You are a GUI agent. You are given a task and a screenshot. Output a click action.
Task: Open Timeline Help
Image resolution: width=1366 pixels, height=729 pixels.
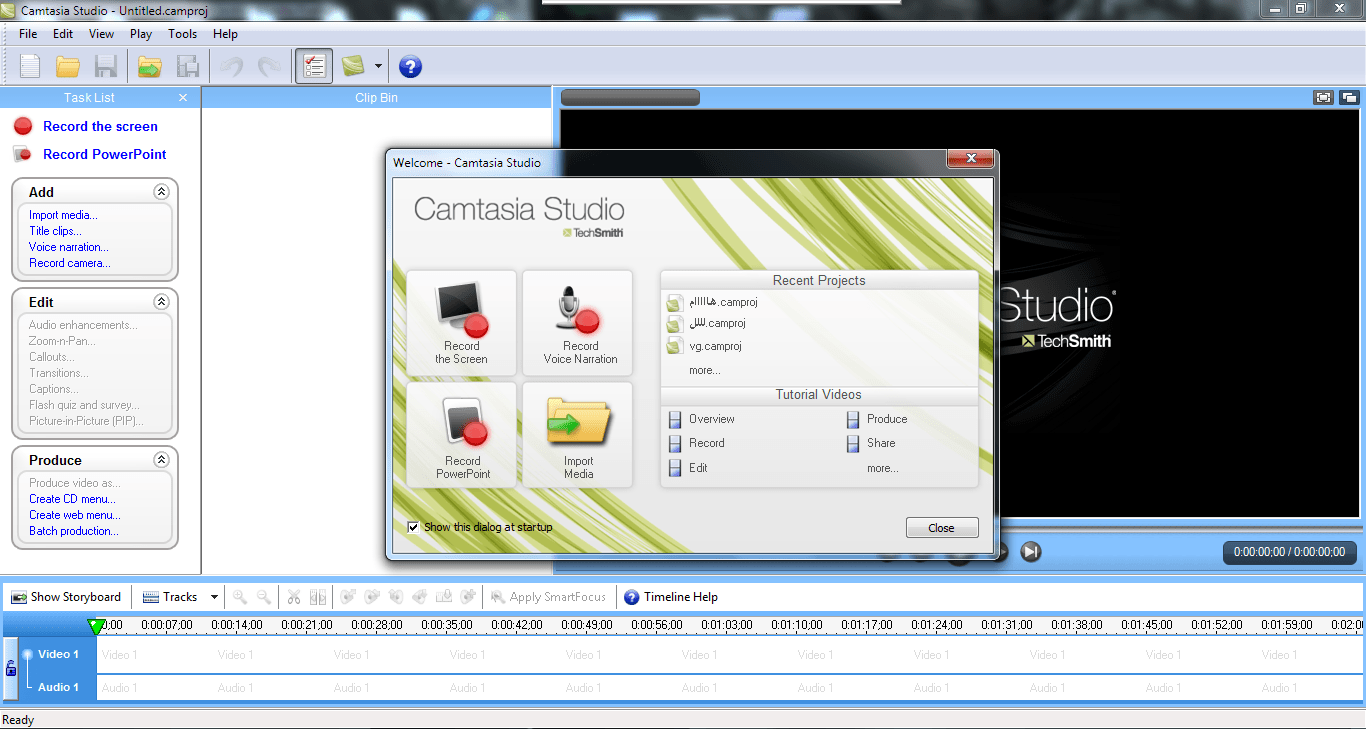coord(671,597)
